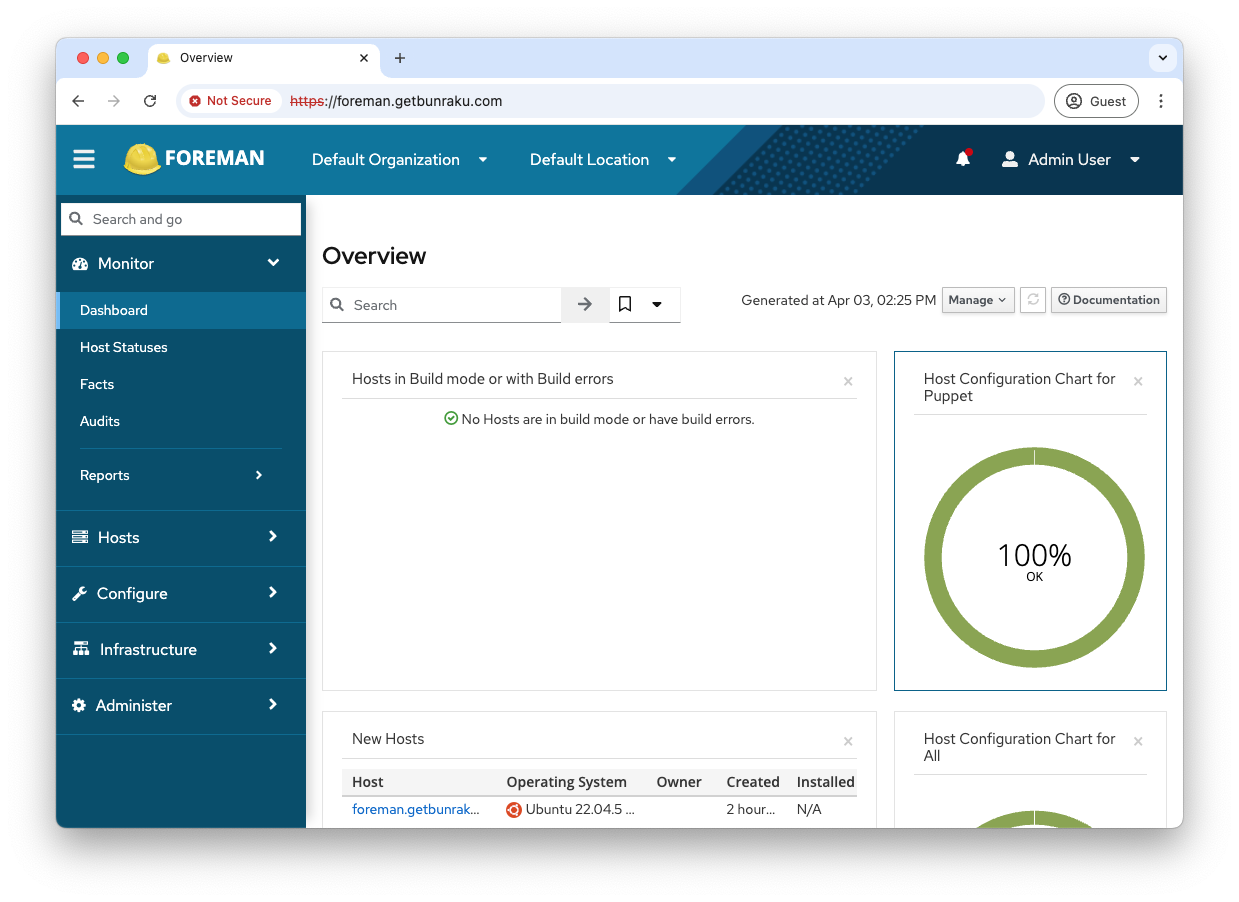Select Audits from the Monitor menu
The width and height of the screenshot is (1239, 902).
(100, 421)
